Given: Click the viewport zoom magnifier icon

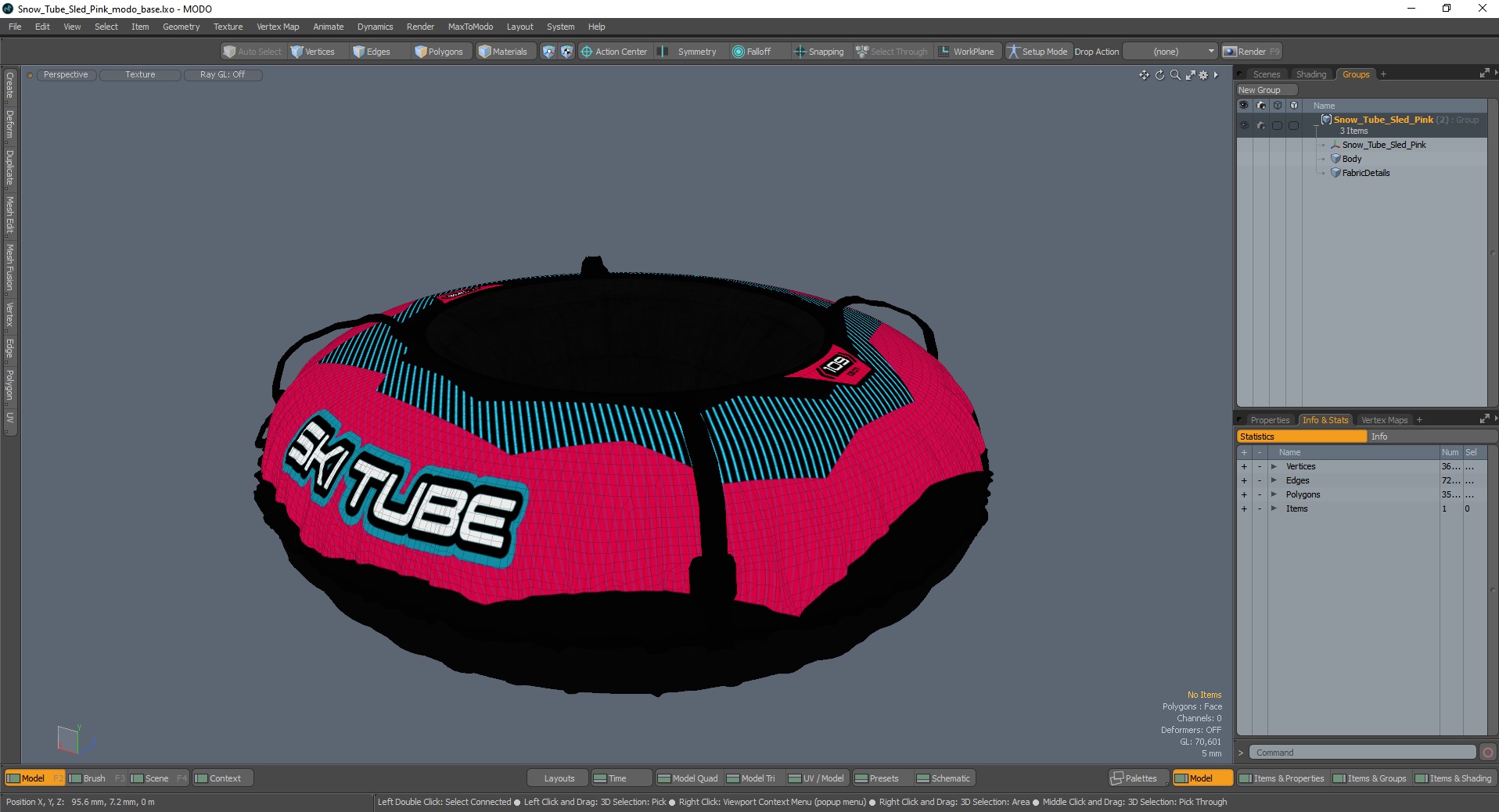Looking at the screenshot, I should click(1175, 75).
